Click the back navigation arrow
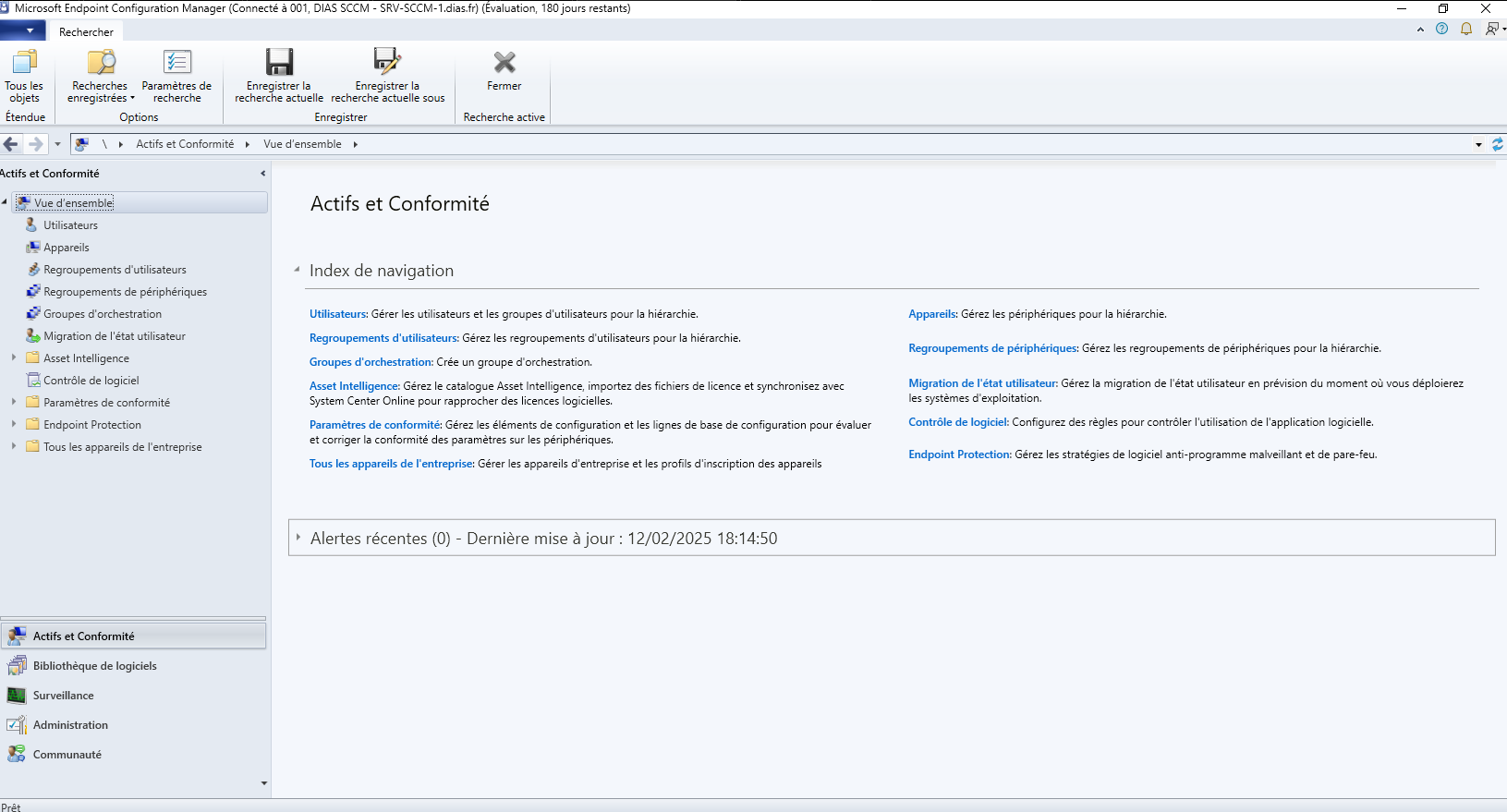 point(11,144)
